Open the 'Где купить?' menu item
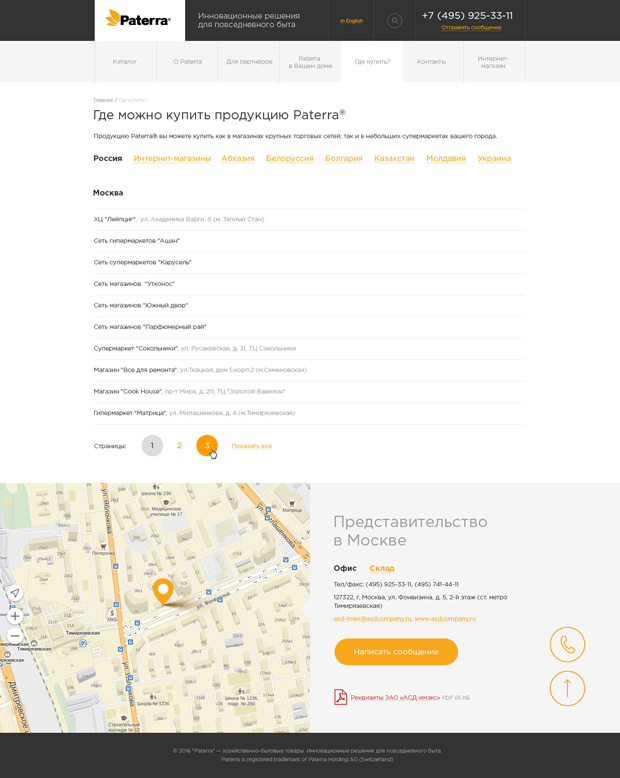 tap(372, 62)
